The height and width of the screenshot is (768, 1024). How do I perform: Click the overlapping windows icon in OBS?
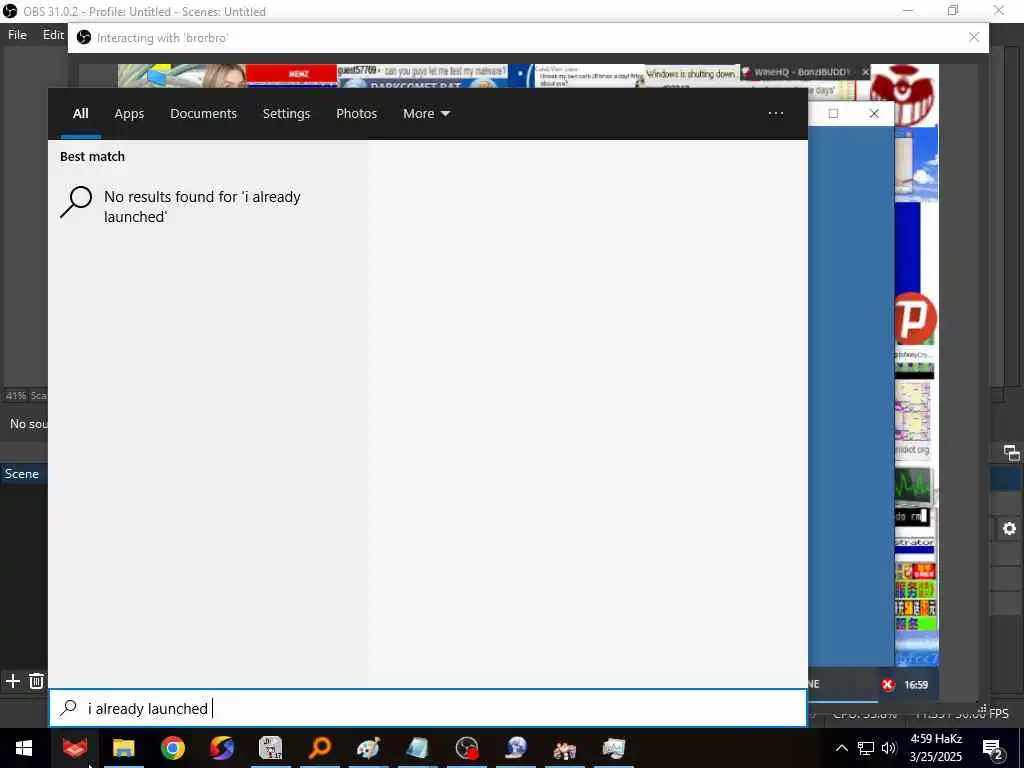1012,453
